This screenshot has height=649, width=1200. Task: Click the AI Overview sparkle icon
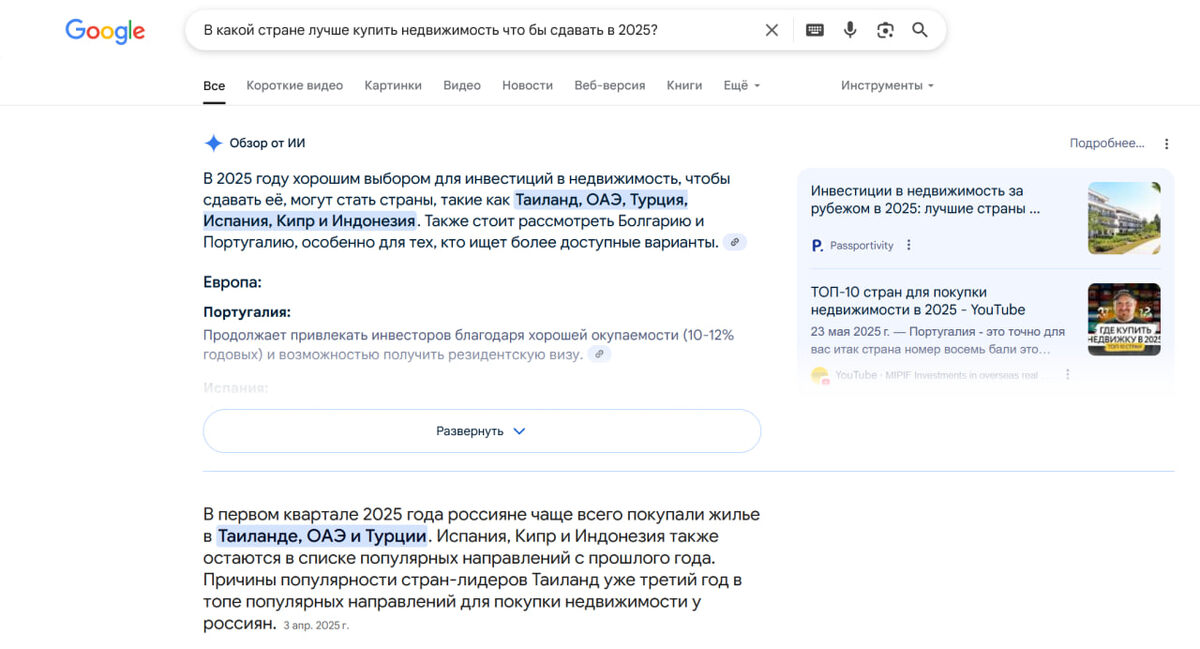pyautogui.click(x=211, y=142)
